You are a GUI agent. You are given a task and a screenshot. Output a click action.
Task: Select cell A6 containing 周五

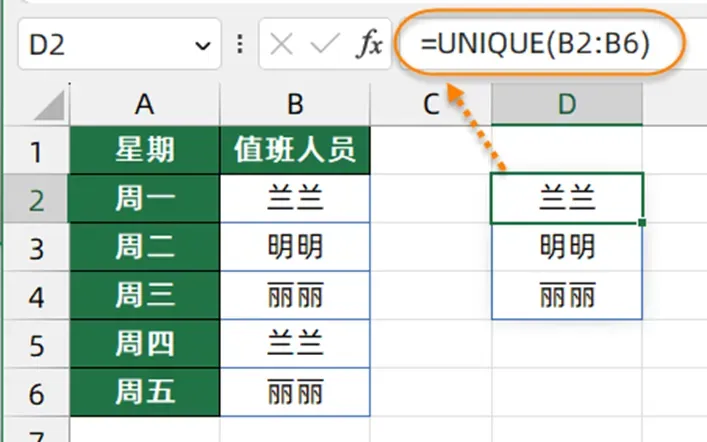[x=145, y=392]
